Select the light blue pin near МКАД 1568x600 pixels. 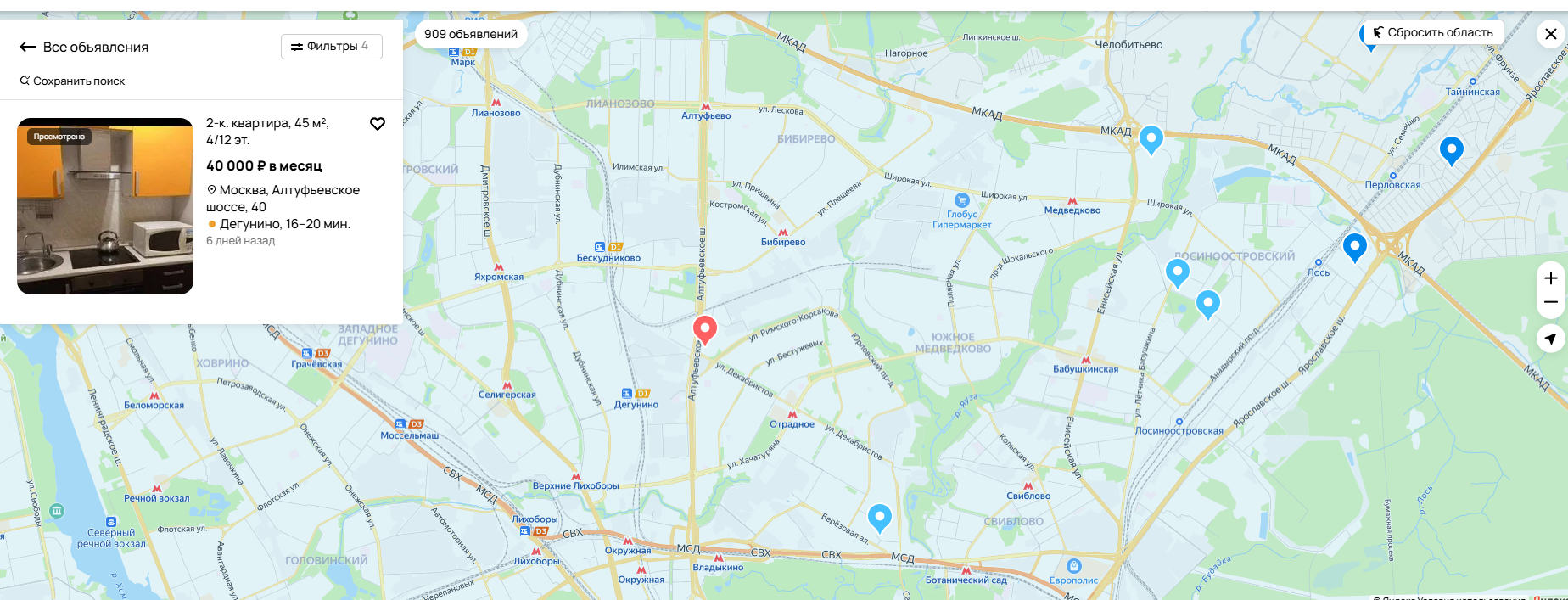pos(1151,139)
